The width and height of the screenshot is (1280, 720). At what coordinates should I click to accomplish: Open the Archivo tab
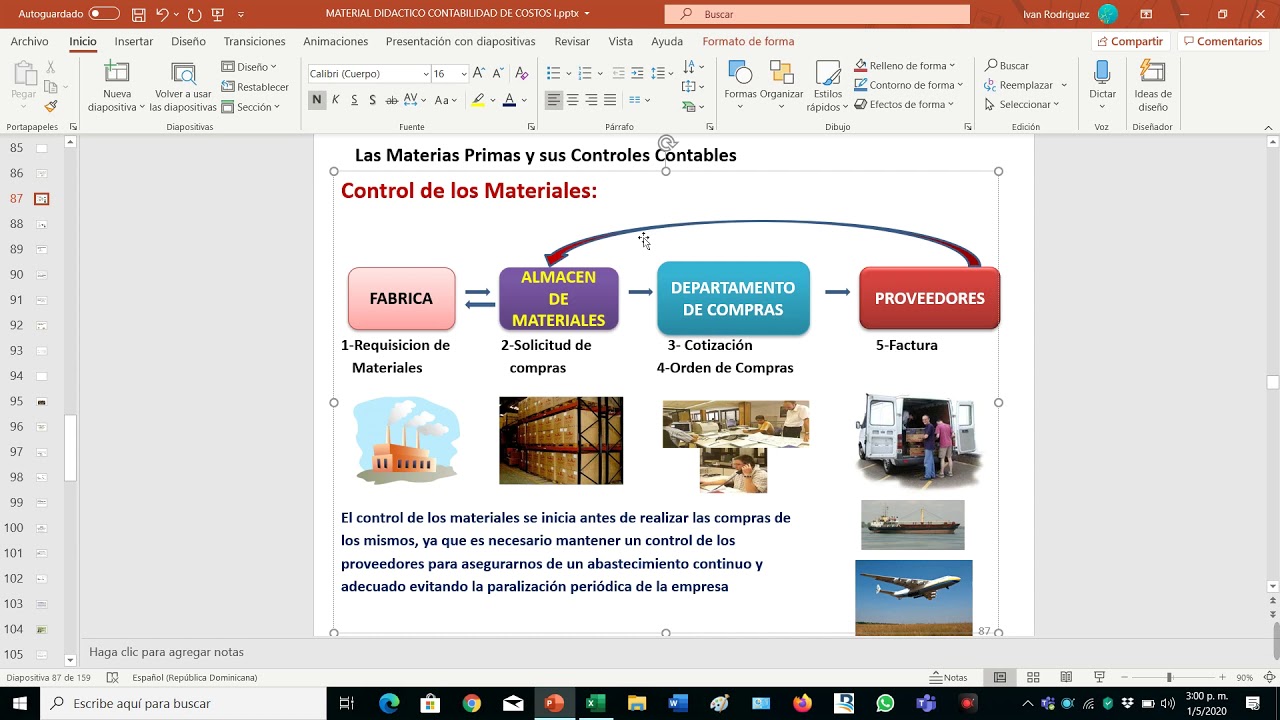pos(29,41)
